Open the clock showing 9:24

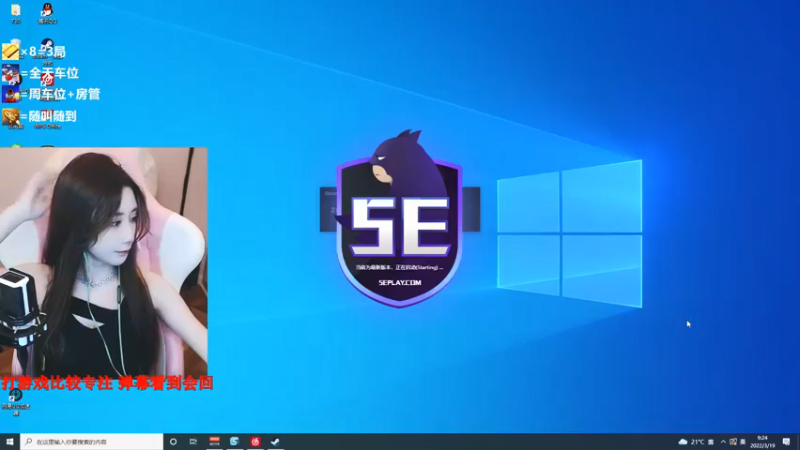763,442
